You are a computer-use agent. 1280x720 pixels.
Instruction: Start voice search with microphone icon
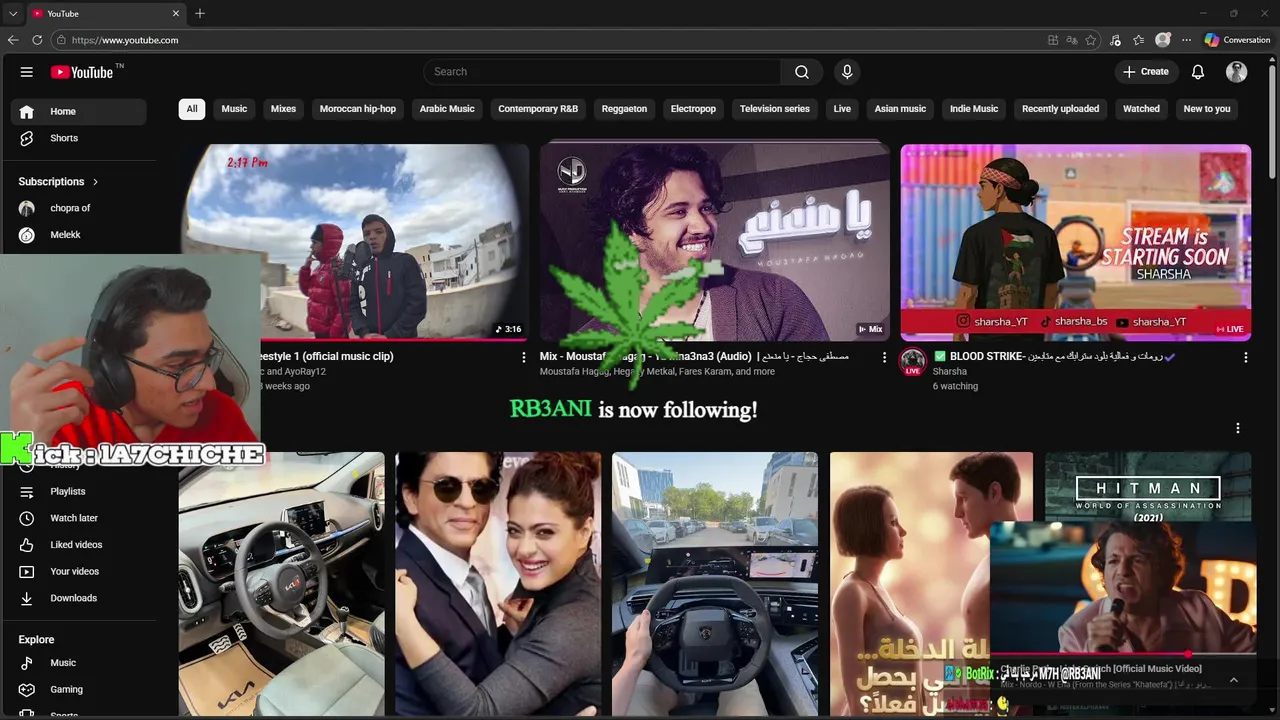pyautogui.click(x=847, y=72)
